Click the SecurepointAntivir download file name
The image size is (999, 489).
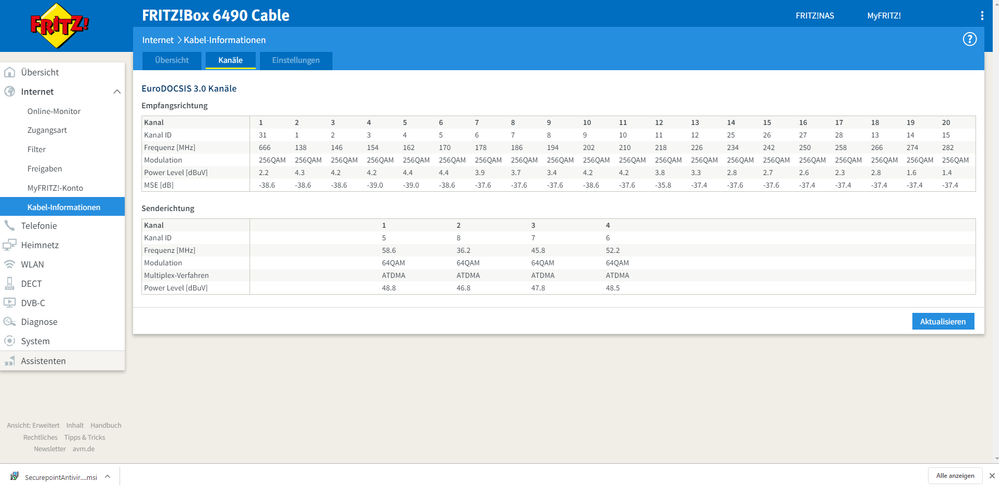61,477
